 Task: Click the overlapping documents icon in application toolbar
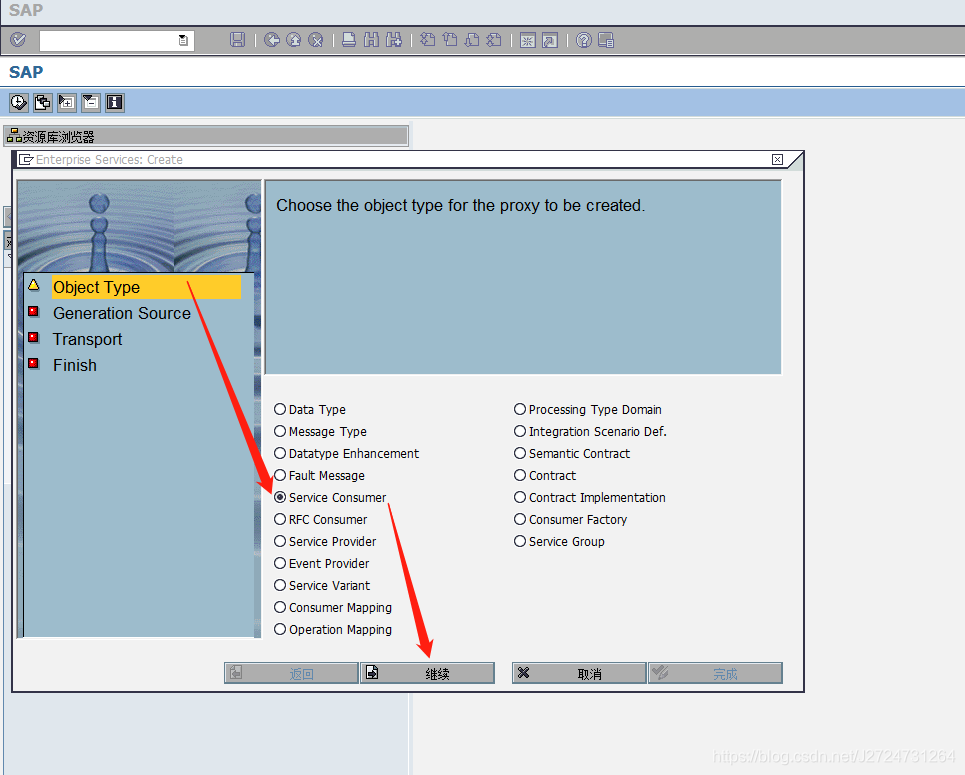[x=42, y=102]
